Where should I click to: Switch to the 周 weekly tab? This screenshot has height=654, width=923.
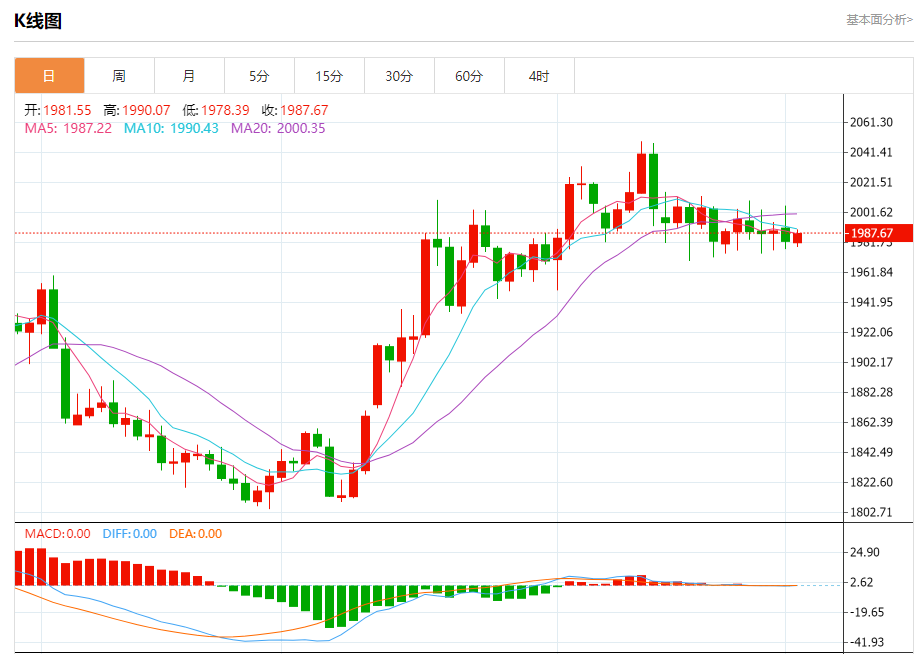pyautogui.click(x=119, y=76)
